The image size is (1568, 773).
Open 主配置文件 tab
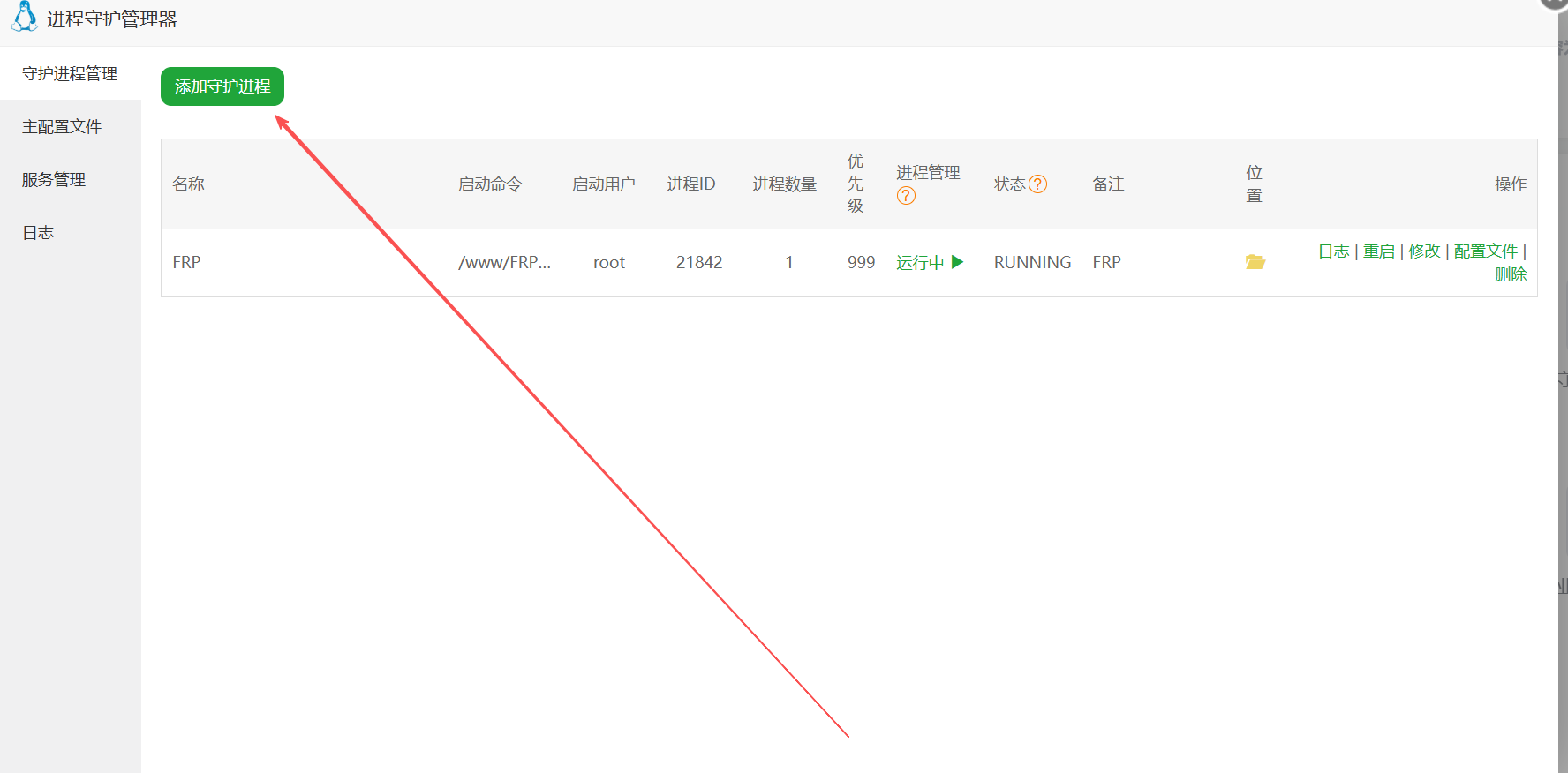(x=62, y=127)
